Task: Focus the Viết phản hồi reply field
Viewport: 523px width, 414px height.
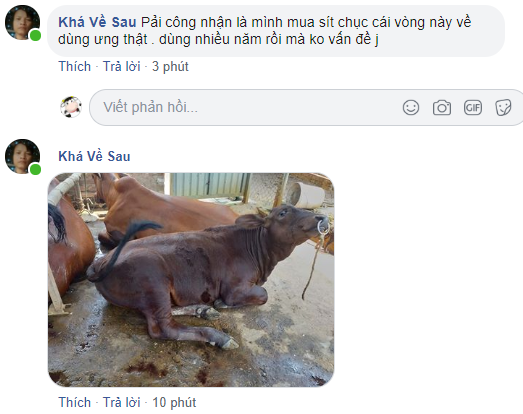Action: tap(245, 107)
